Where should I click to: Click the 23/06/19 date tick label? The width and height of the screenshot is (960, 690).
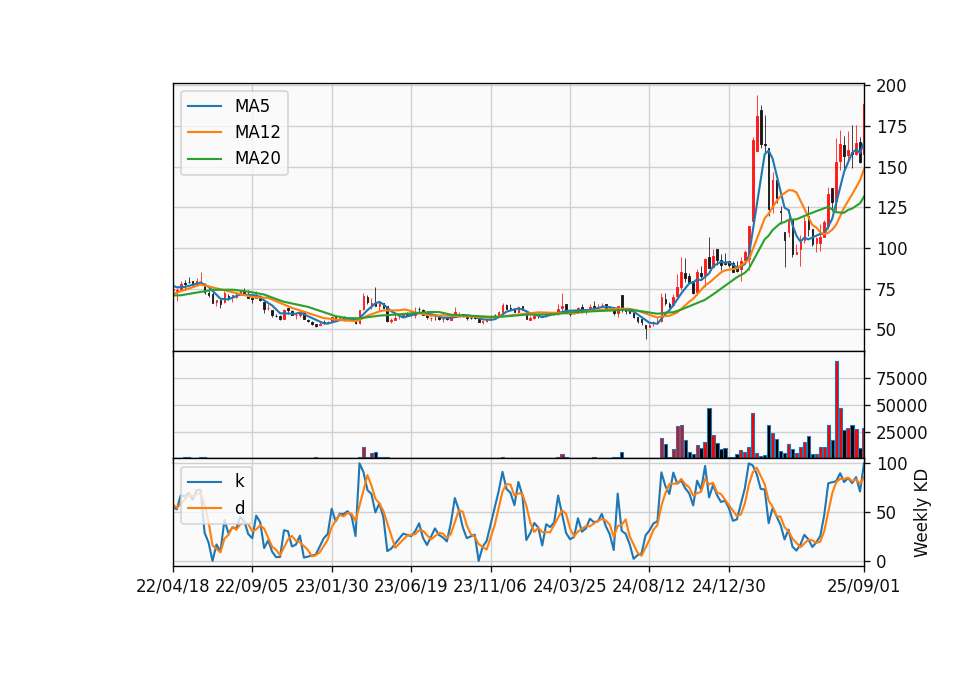[x=411, y=587]
